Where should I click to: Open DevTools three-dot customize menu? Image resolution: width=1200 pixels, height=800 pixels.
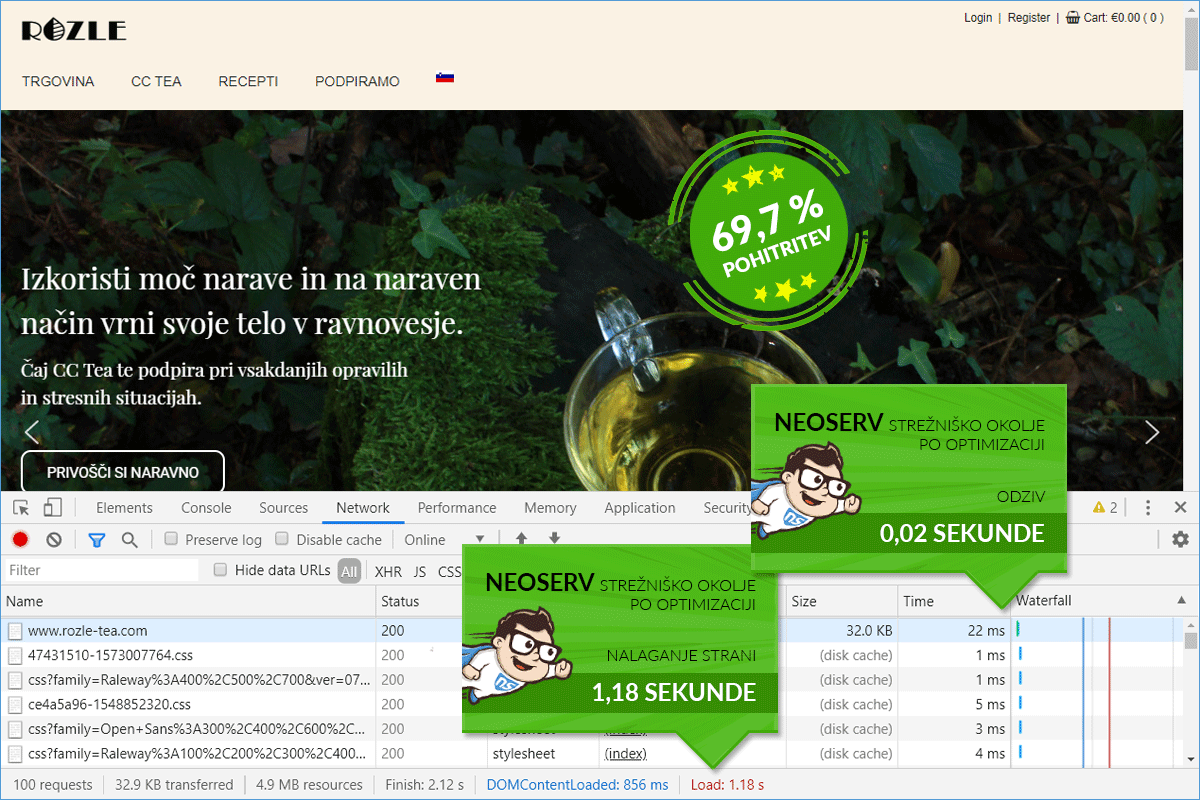tap(1148, 508)
